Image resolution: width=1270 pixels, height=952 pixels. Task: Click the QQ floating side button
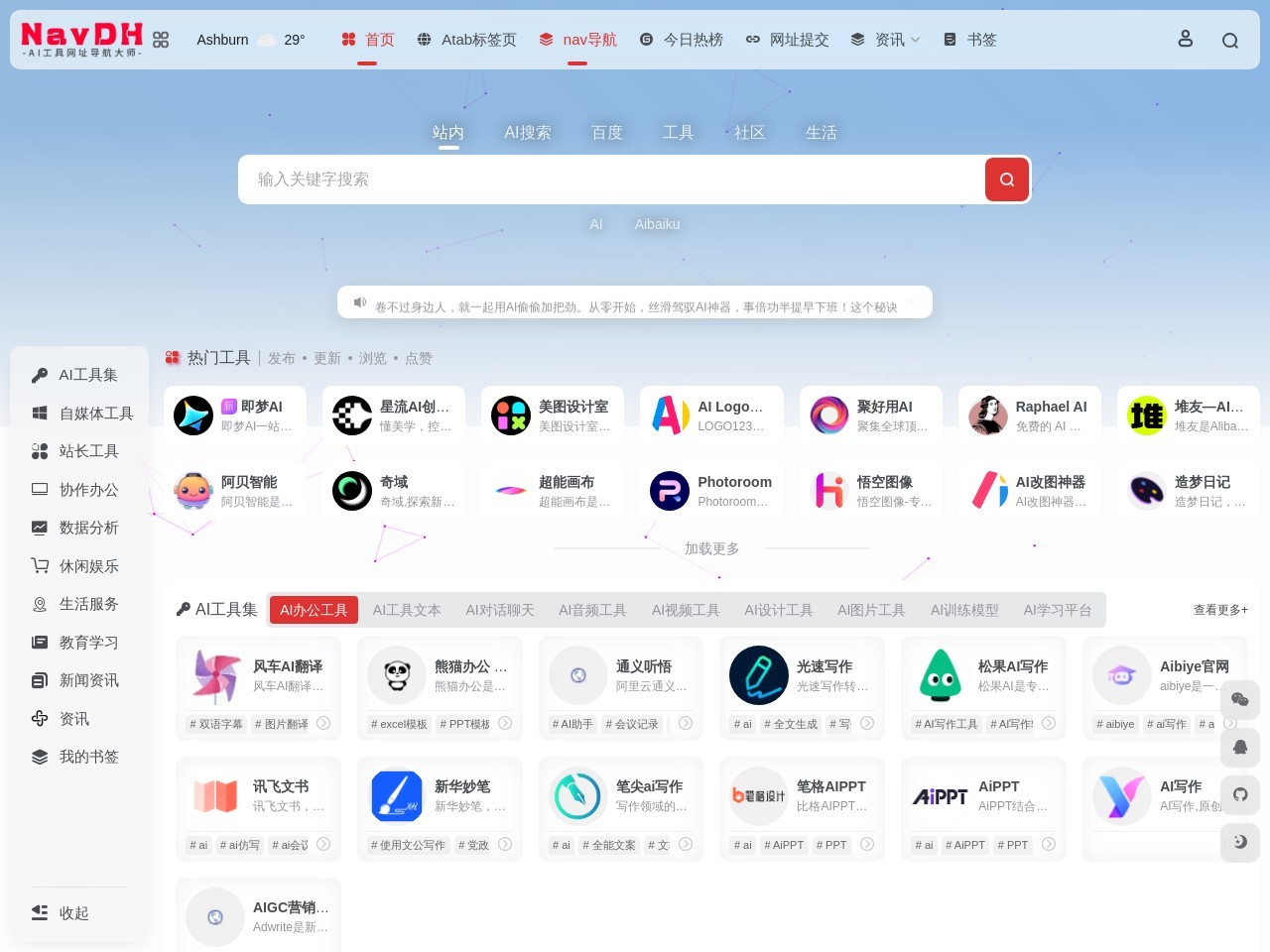(x=1240, y=747)
